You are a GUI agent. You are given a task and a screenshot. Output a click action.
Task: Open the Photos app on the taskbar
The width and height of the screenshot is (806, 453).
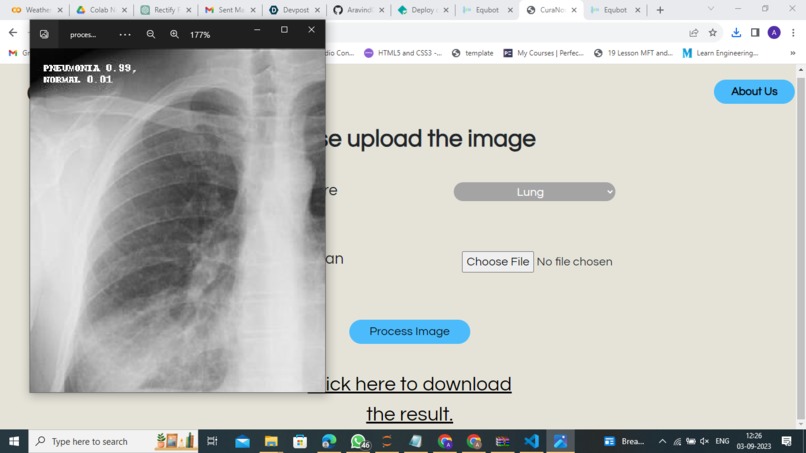click(560, 441)
